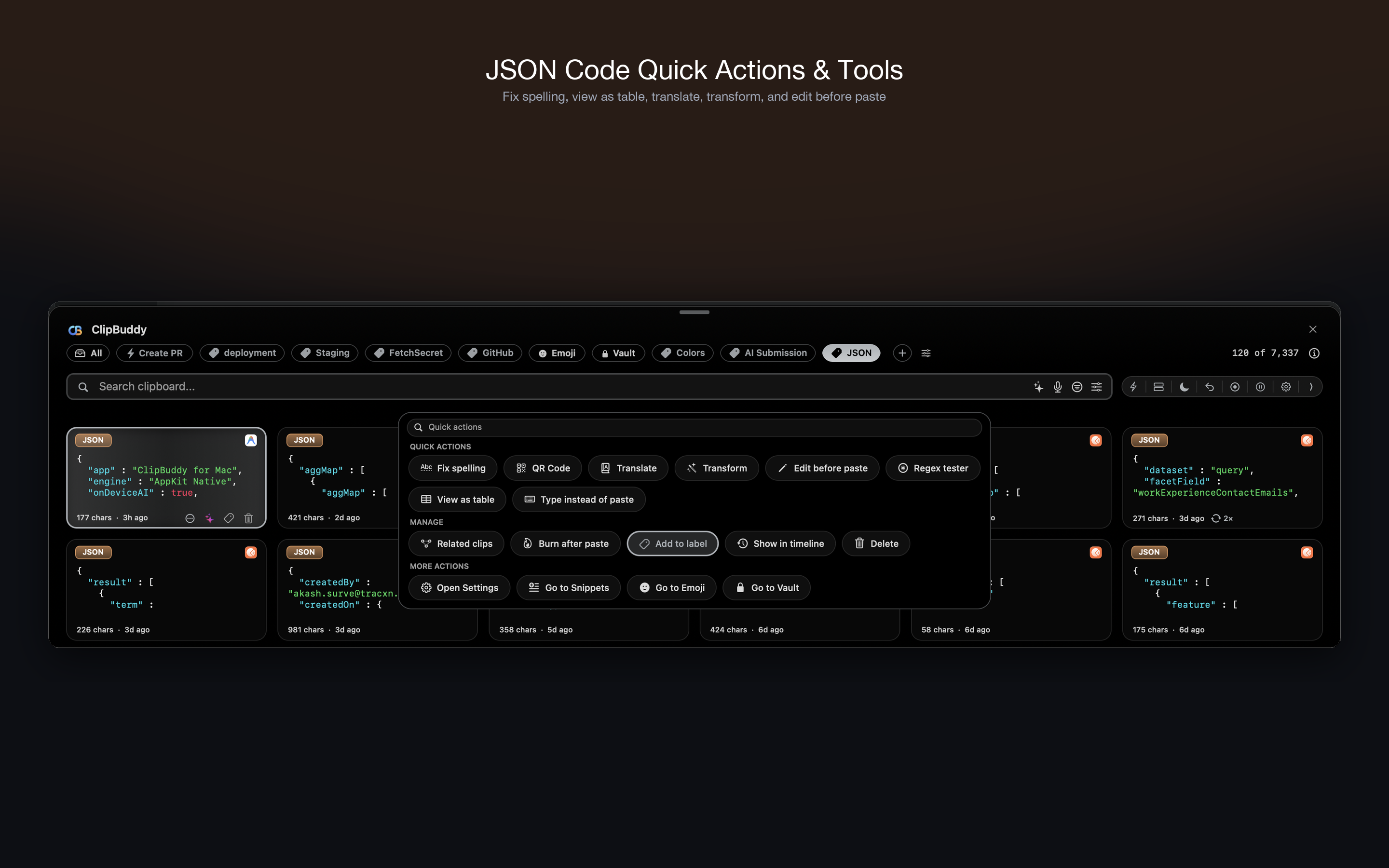
Task: Pause clipboard capture with pause icon
Action: point(1260,387)
